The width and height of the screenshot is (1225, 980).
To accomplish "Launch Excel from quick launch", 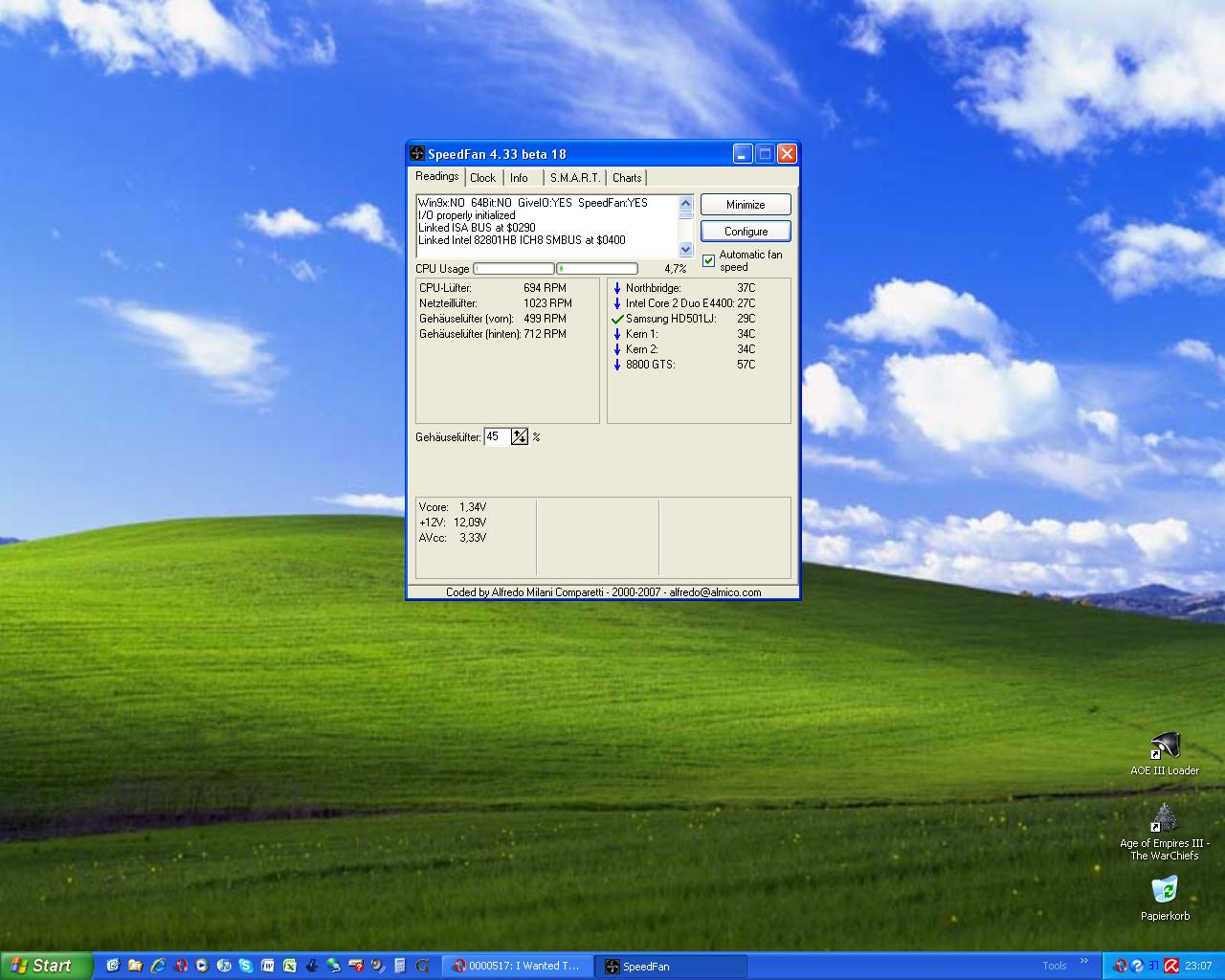I will [290, 966].
